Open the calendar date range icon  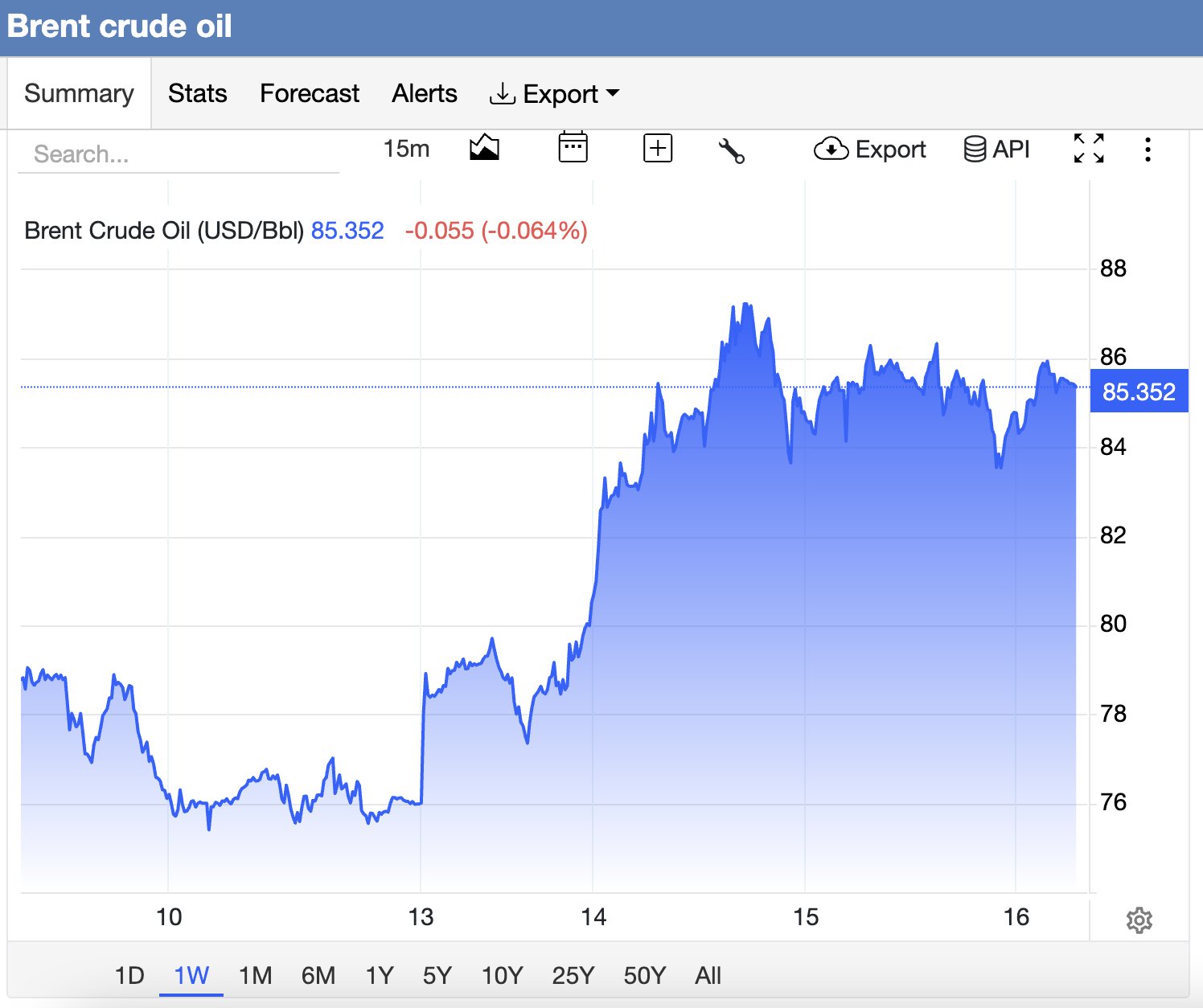pos(573,147)
